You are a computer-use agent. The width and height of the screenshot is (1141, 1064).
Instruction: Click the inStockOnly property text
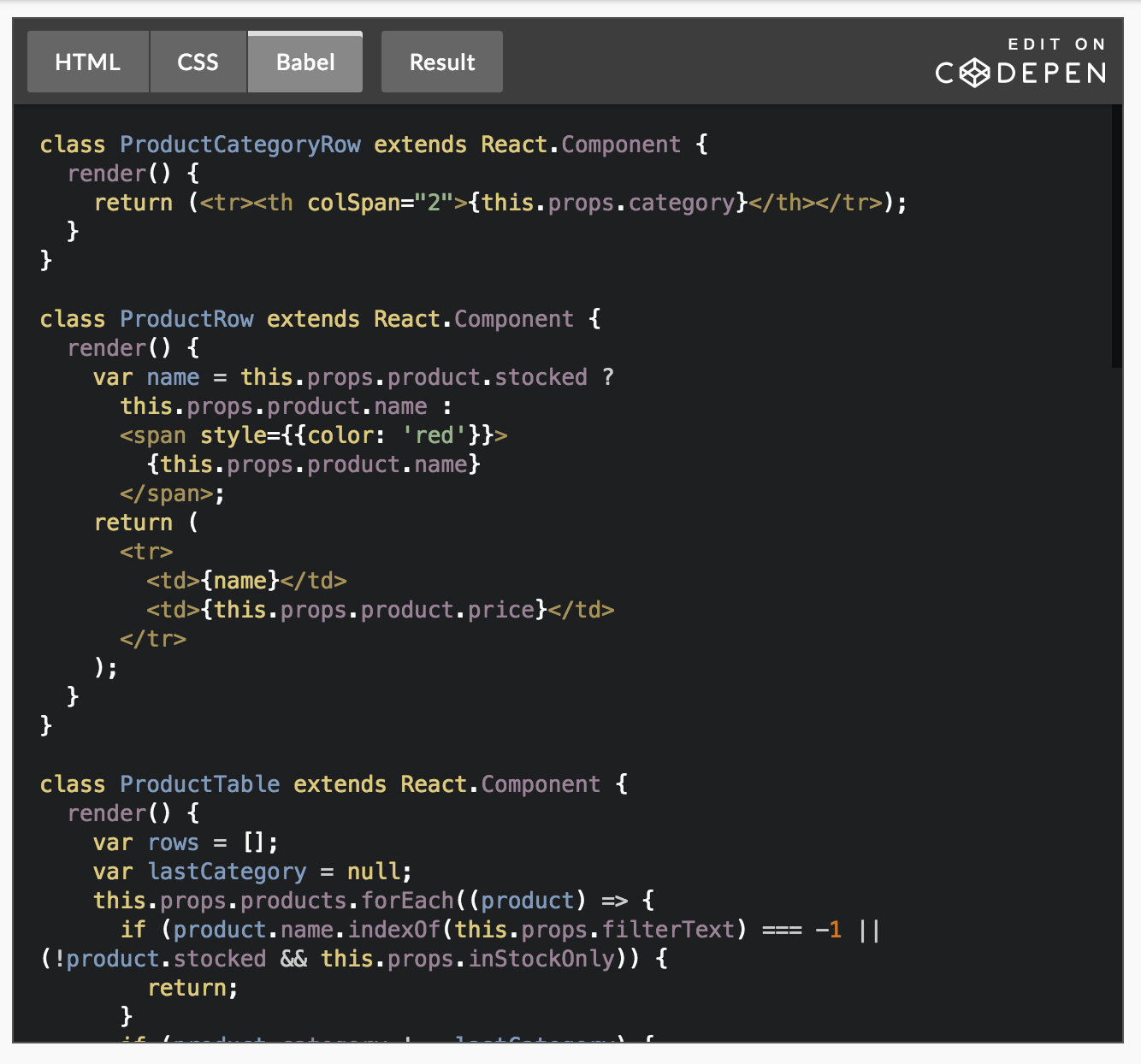pyautogui.click(x=541, y=959)
